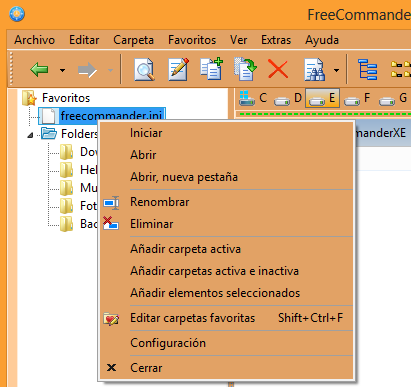Open the search icon dropdown arrow
The image size is (411, 387).
click(336, 70)
